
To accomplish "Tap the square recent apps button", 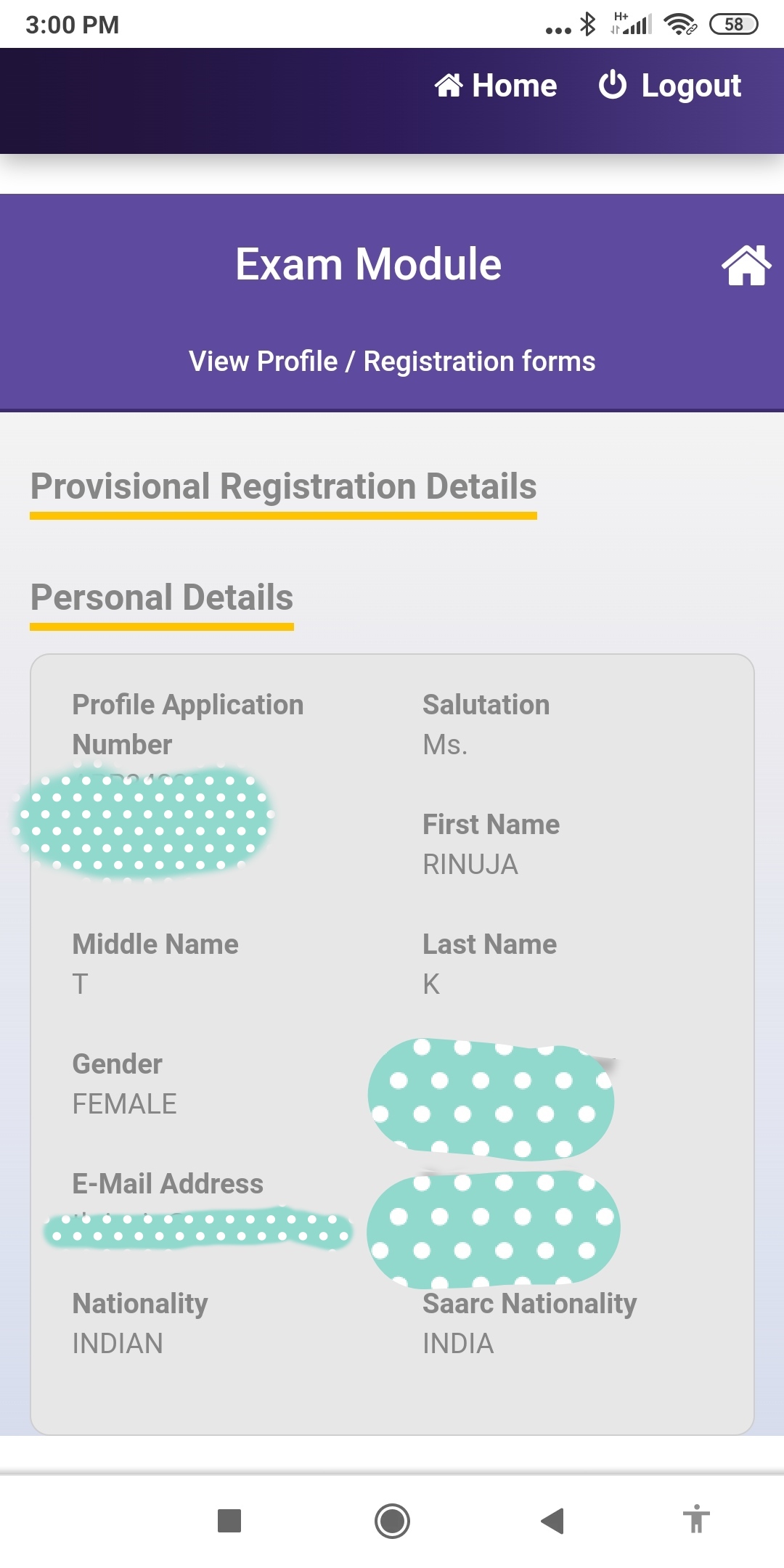I will 229,1520.
